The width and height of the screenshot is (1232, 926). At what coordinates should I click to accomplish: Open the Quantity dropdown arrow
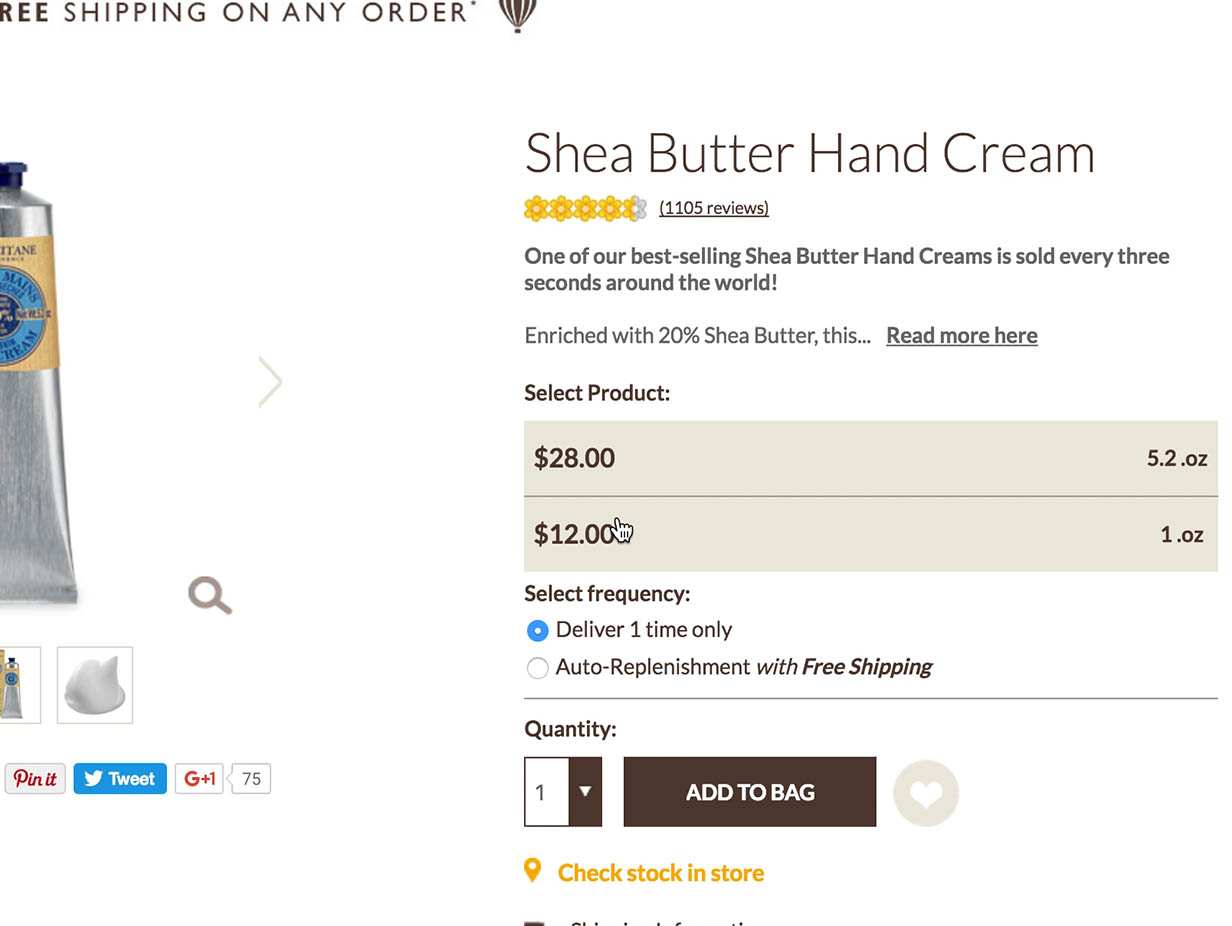tap(585, 792)
